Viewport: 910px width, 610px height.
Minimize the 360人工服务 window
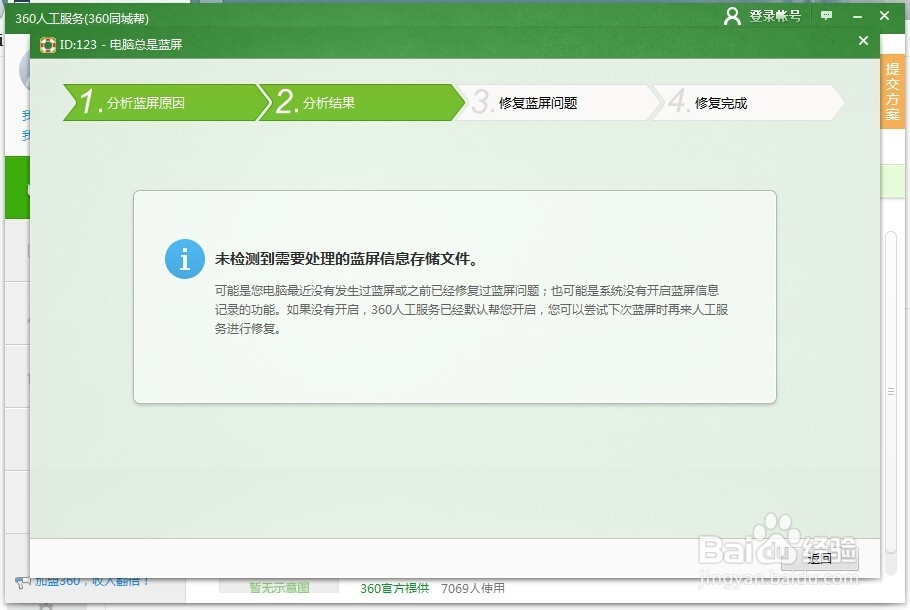[857, 16]
